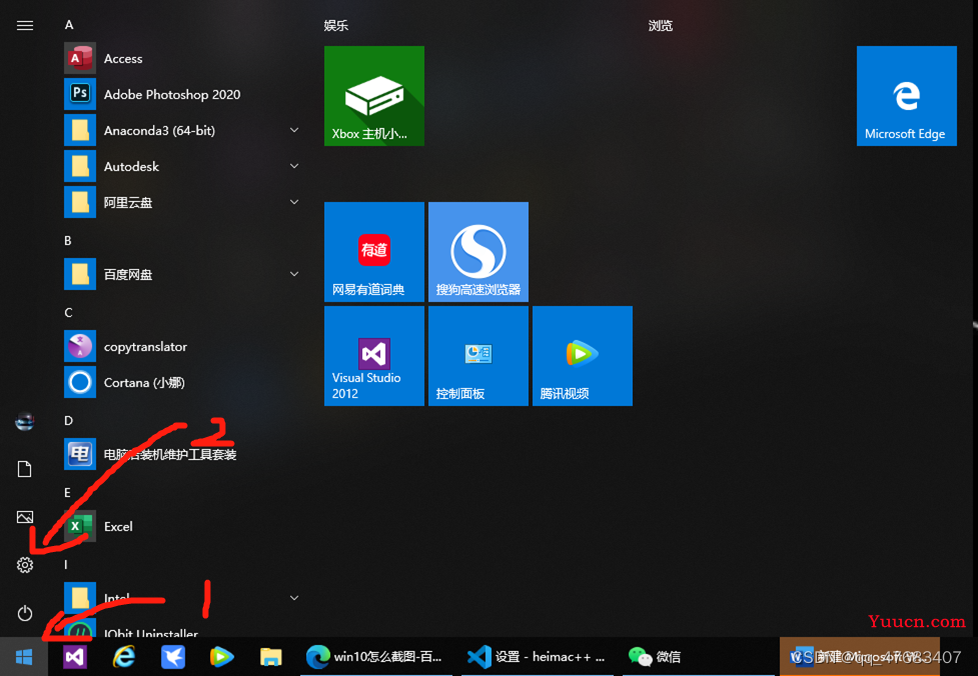Click the letter E section header
This screenshot has width=978, height=676.
[x=67, y=493]
